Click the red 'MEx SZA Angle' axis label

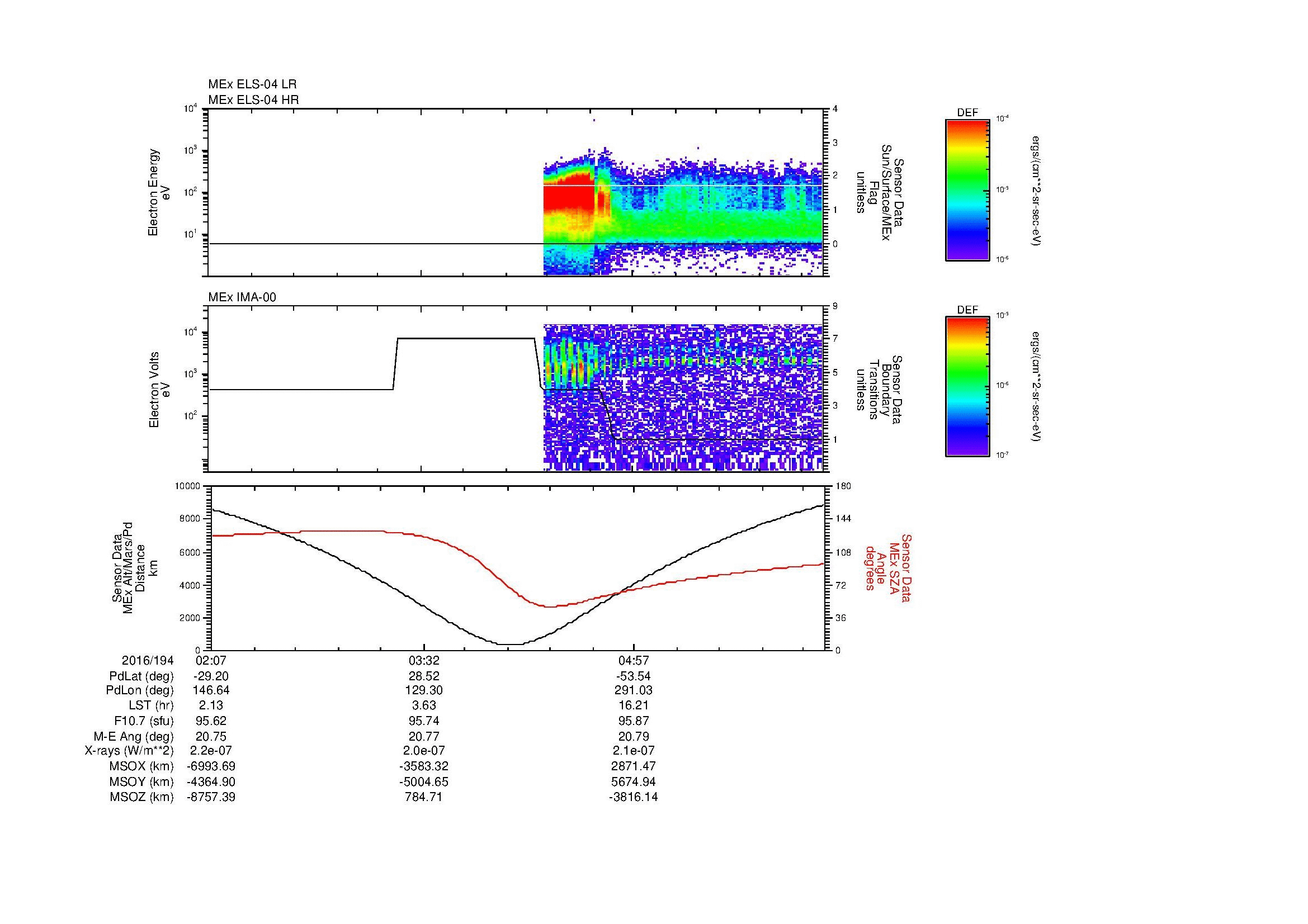pos(888,567)
